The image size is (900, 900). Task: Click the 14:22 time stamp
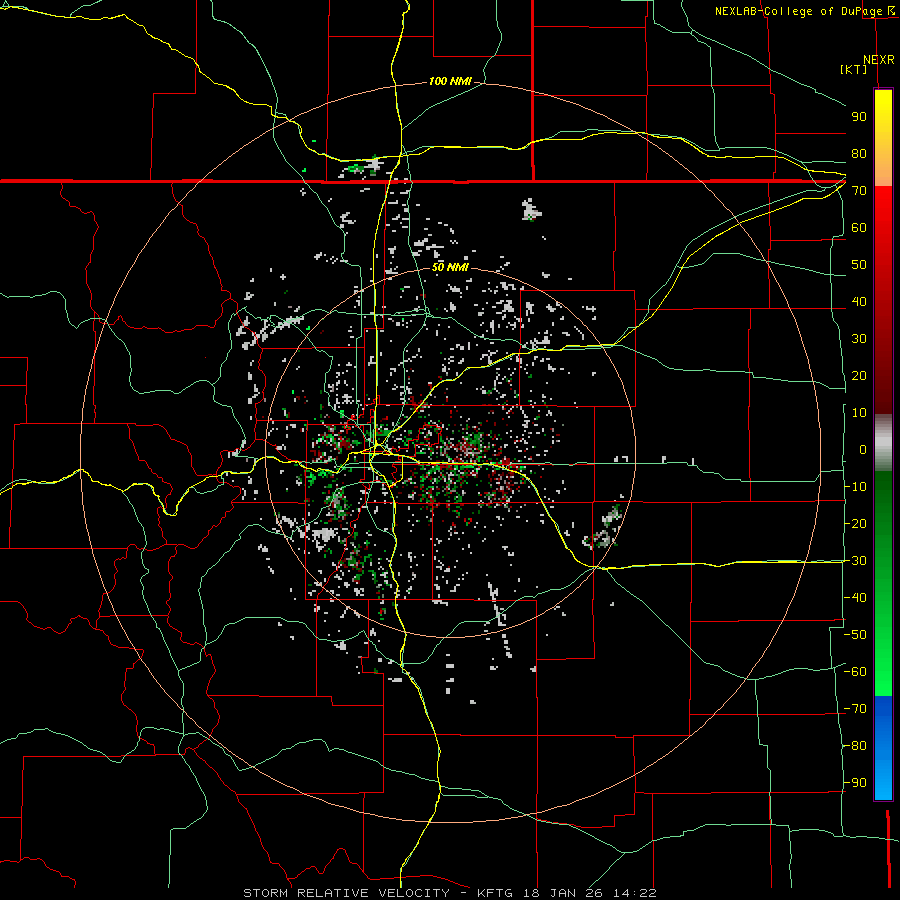coord(633,893)
